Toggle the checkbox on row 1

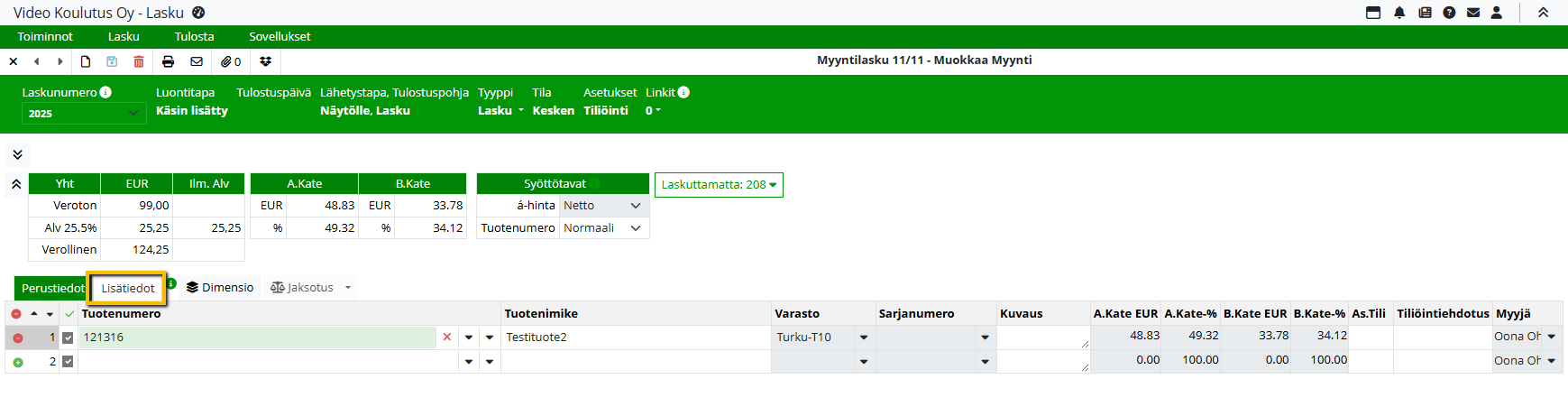click(x=68, y=338)
